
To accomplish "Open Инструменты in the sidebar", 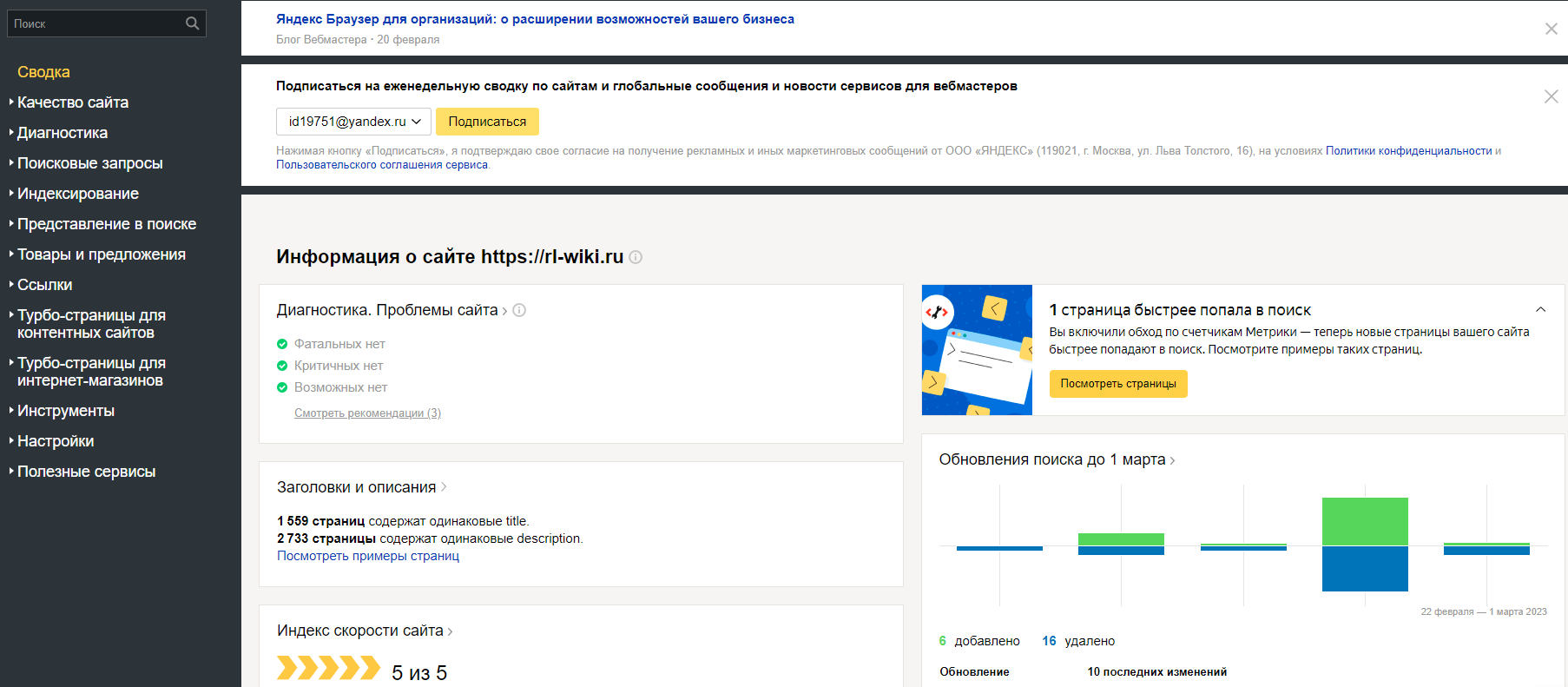I will (x=66, y=411).
